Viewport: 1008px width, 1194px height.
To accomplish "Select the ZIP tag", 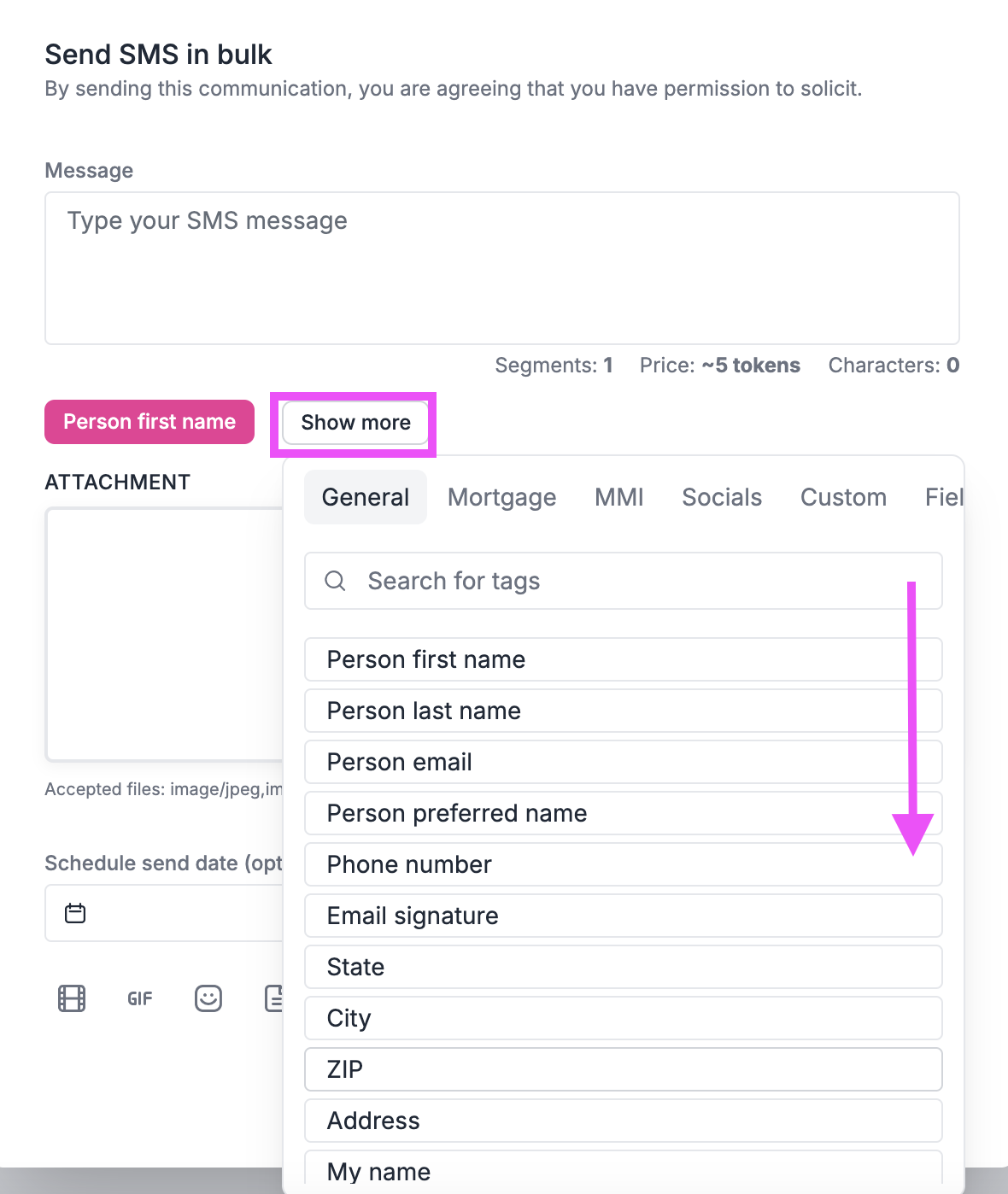I will [x=623, y=1069].
